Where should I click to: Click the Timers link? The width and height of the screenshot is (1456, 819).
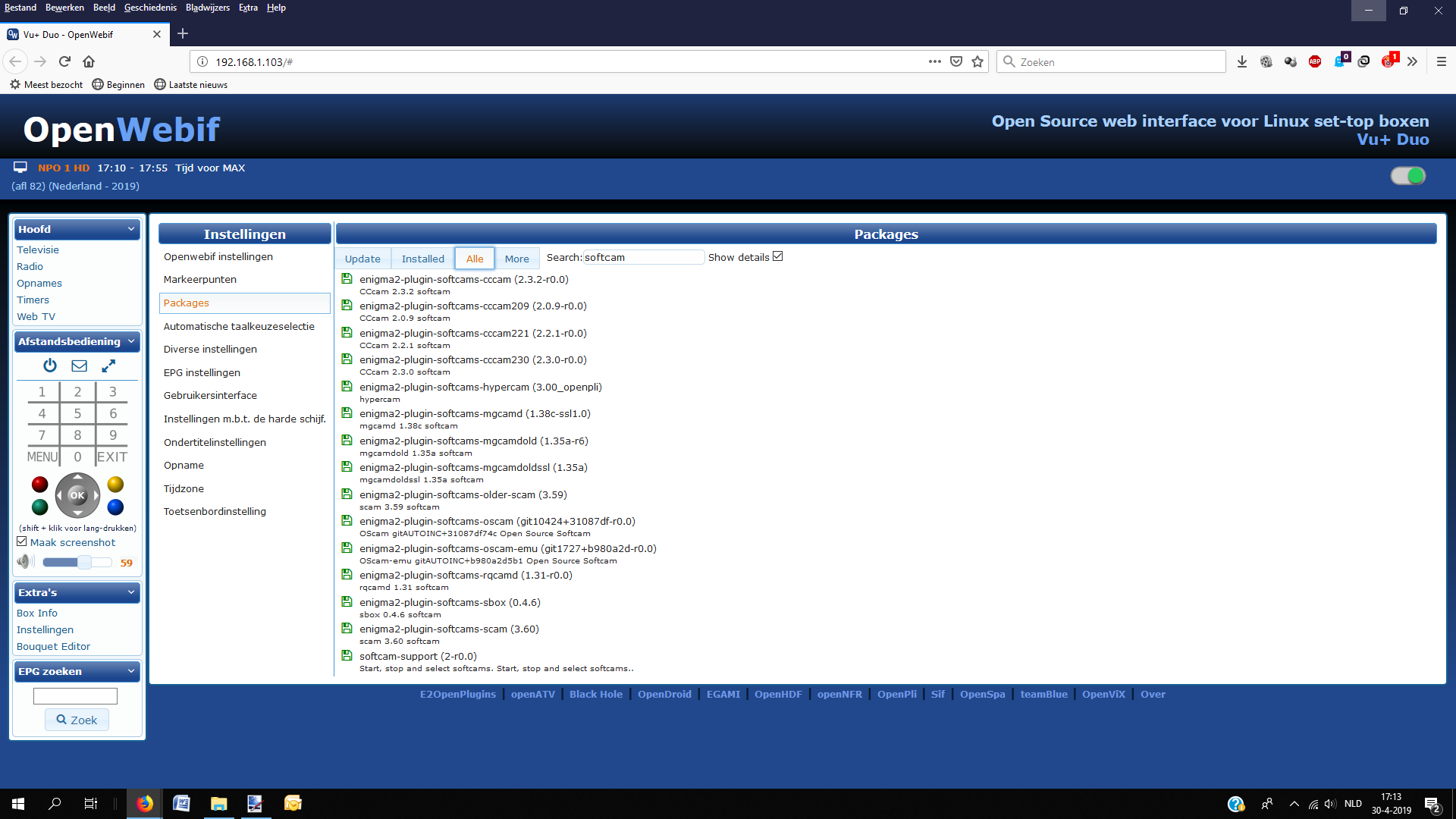pos(33,300)
